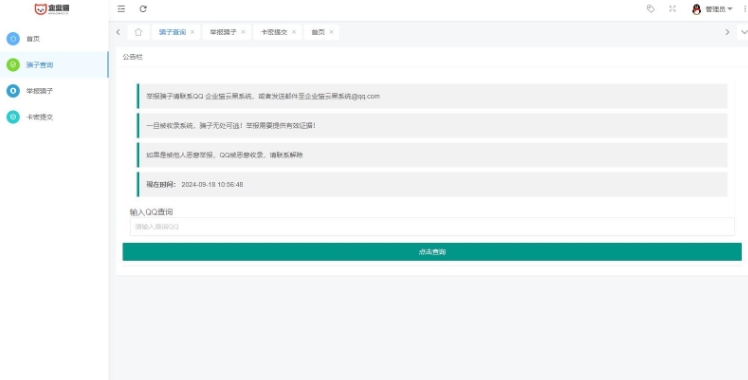This screenshot has height=380, width=748.
Task: Switch to the 骗子查询 tab
Action: coord(172,32)
